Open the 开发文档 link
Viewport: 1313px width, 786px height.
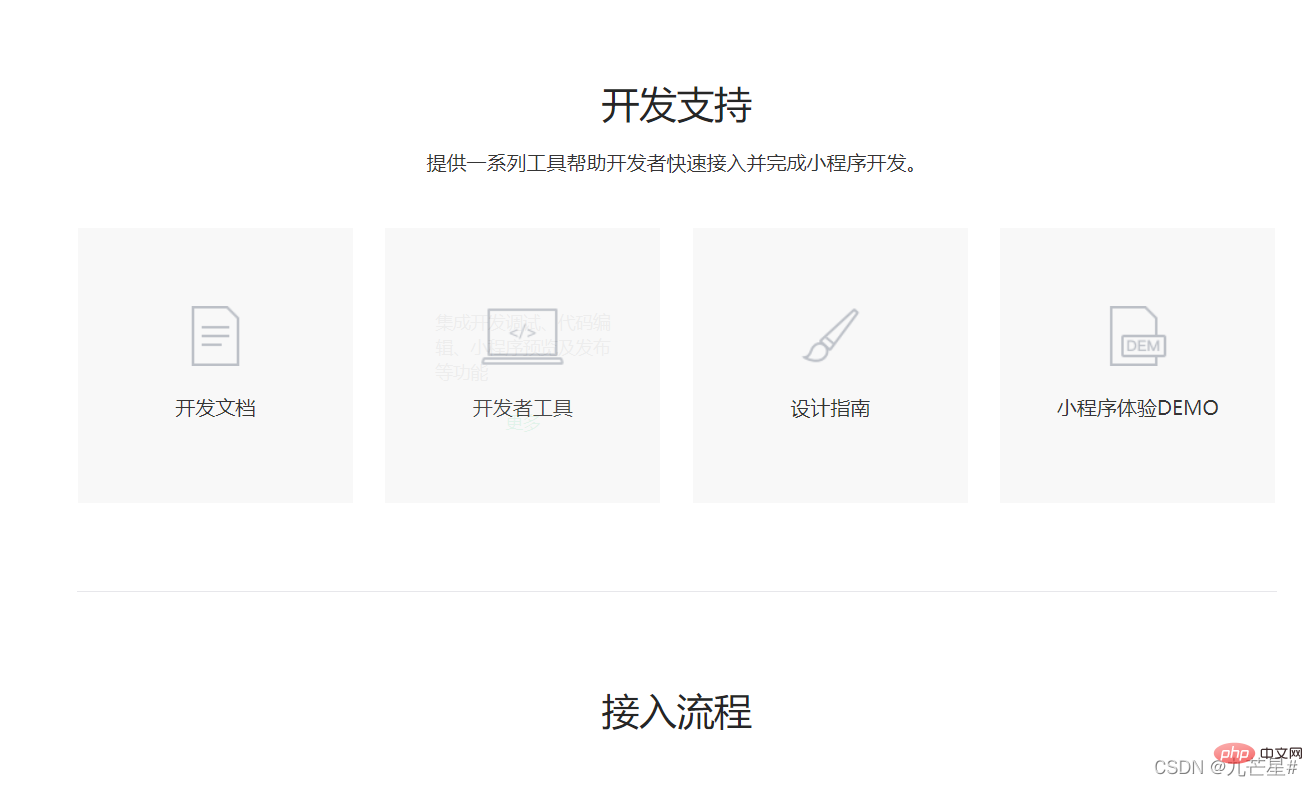215,408
